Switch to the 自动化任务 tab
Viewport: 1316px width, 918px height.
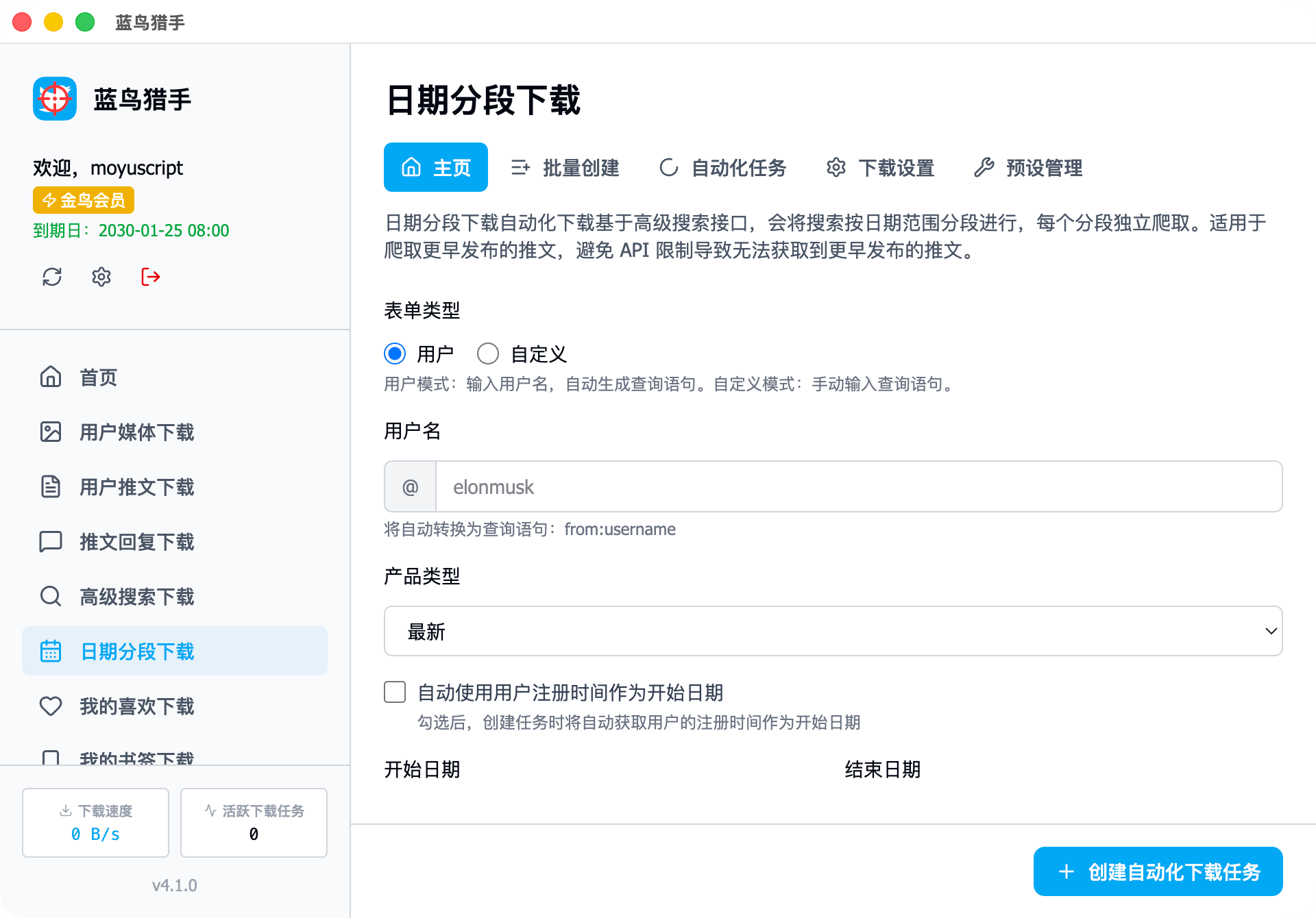[723, 168]
